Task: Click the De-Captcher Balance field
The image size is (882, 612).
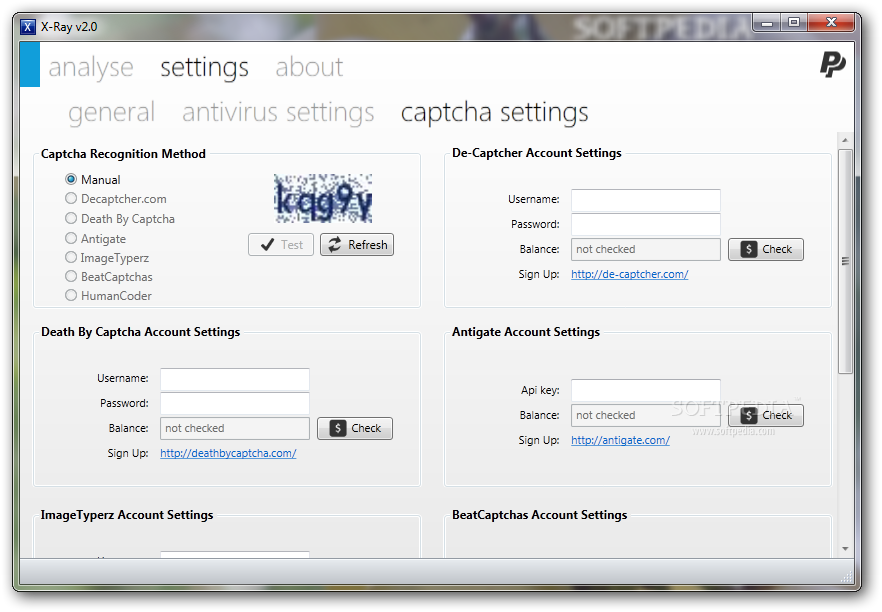Action: tap(646, 249)
